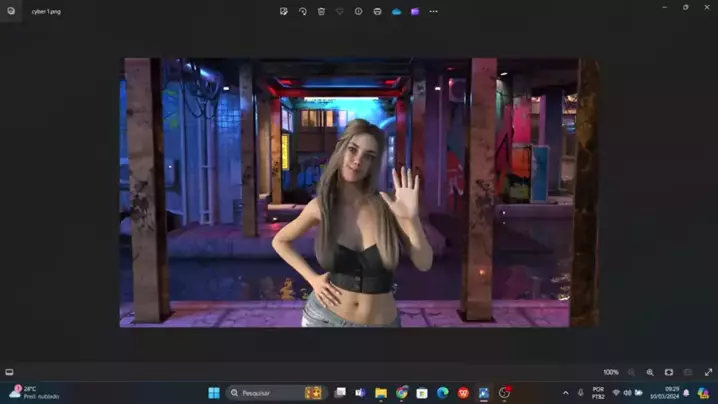This screenshot has width=718, height=404.
Task: Click the Pesquisar taskbar search box
Action: 276,393
